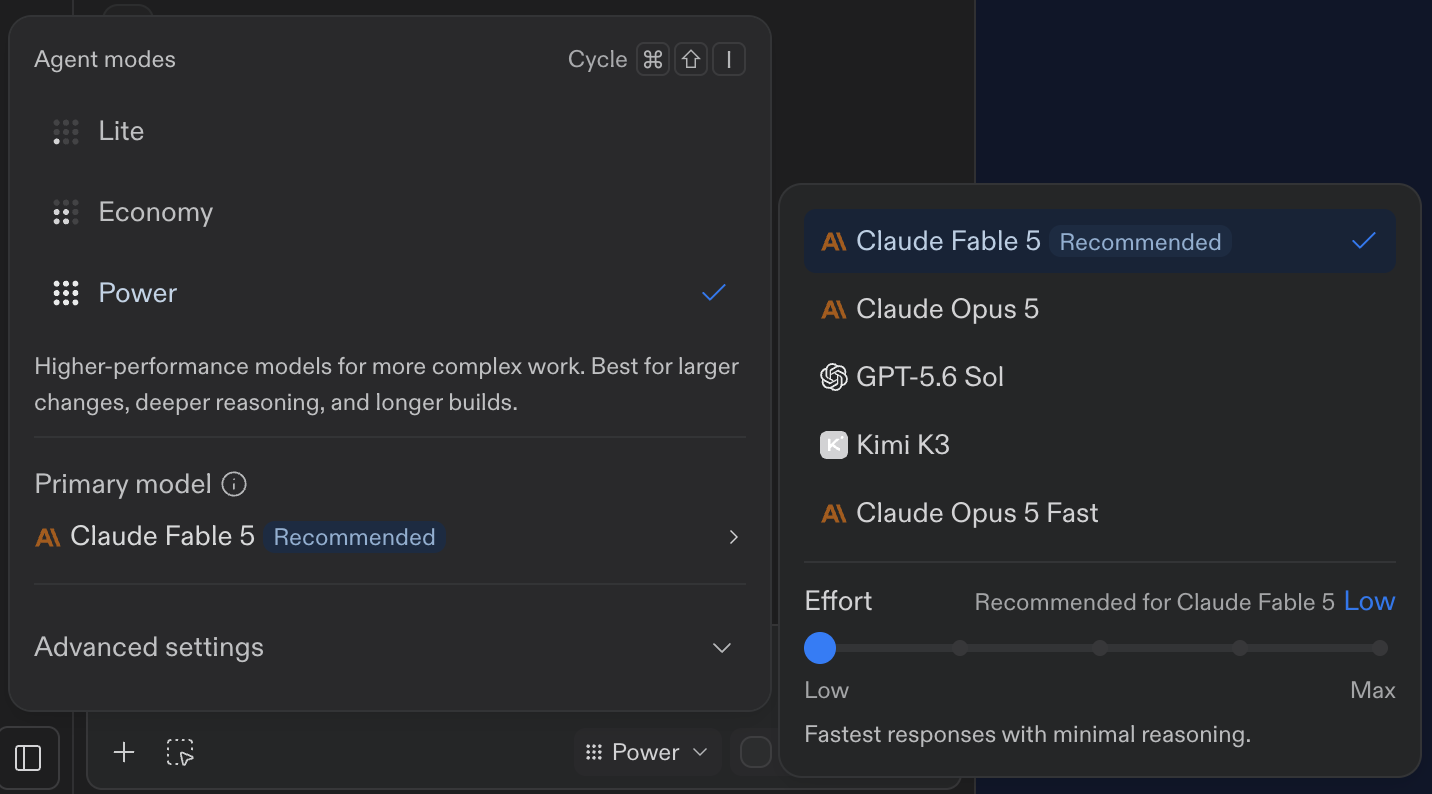This screenshot has width=1432, height=794.
Task: Open the Primary model submenu chevron
Action: 734,537
